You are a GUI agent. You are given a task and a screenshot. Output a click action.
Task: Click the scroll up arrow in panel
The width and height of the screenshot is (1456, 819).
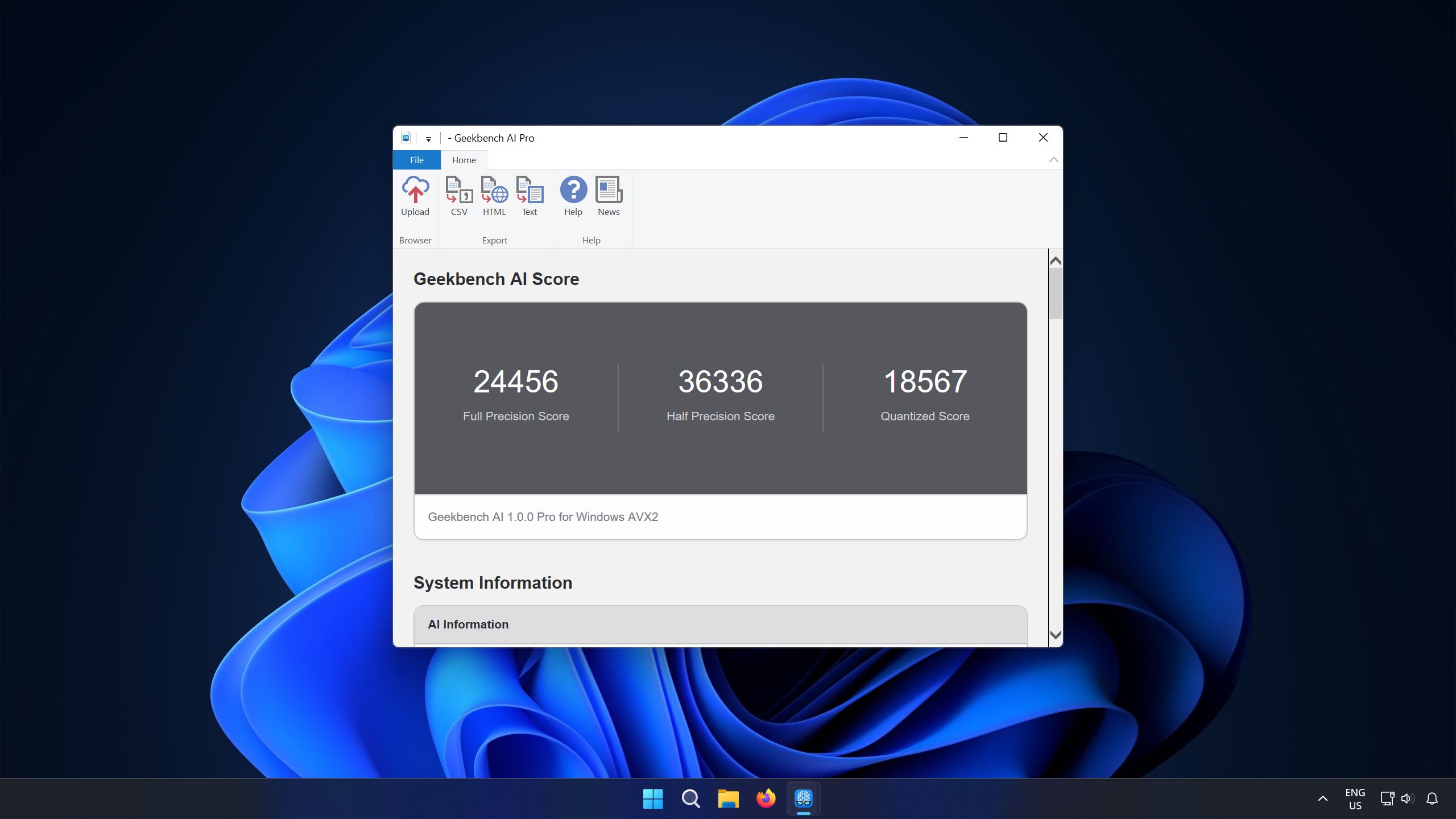[x=1054, y=260]
